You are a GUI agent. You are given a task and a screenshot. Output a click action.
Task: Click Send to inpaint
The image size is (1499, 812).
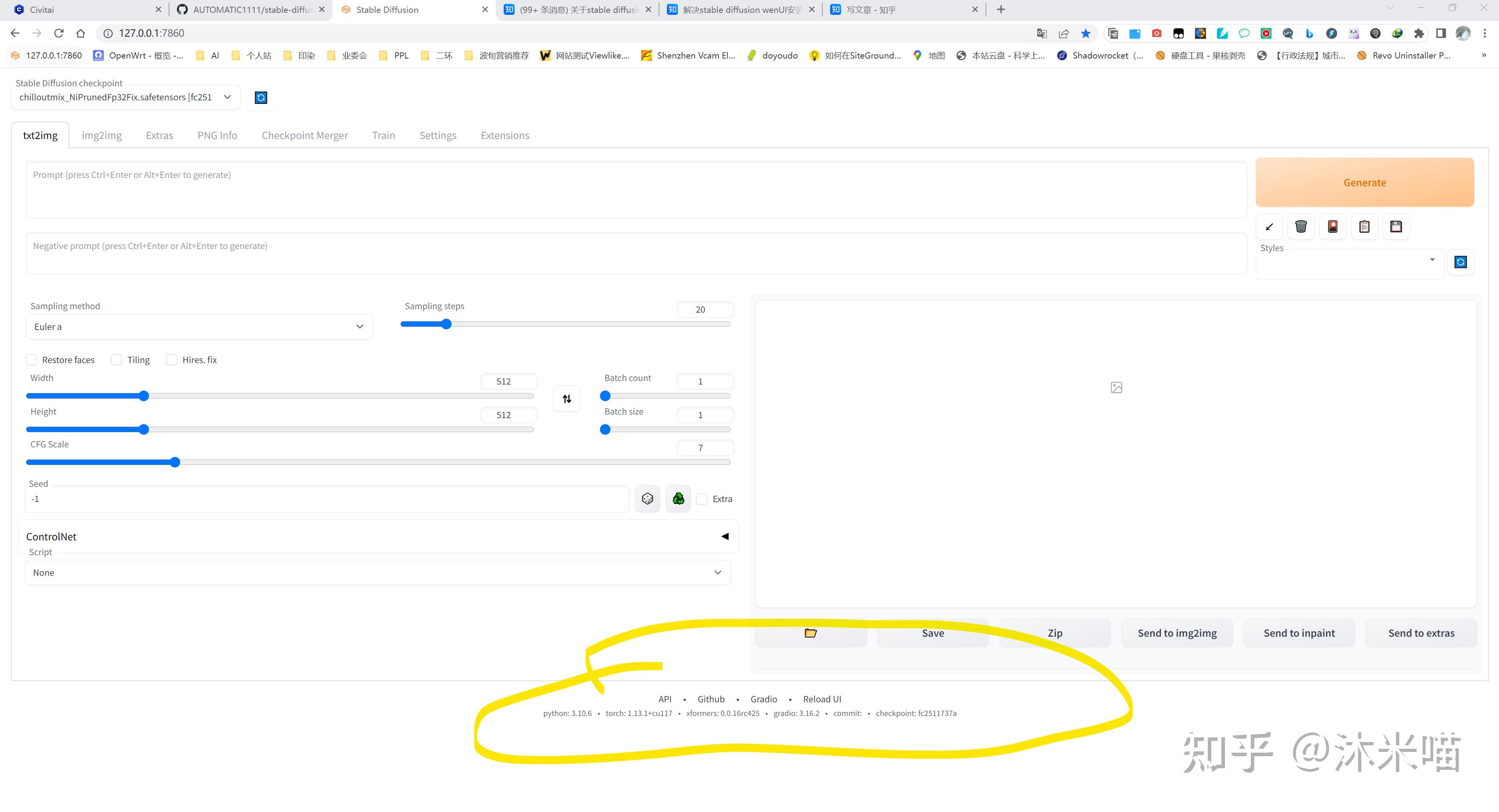tap(1299, 633)
